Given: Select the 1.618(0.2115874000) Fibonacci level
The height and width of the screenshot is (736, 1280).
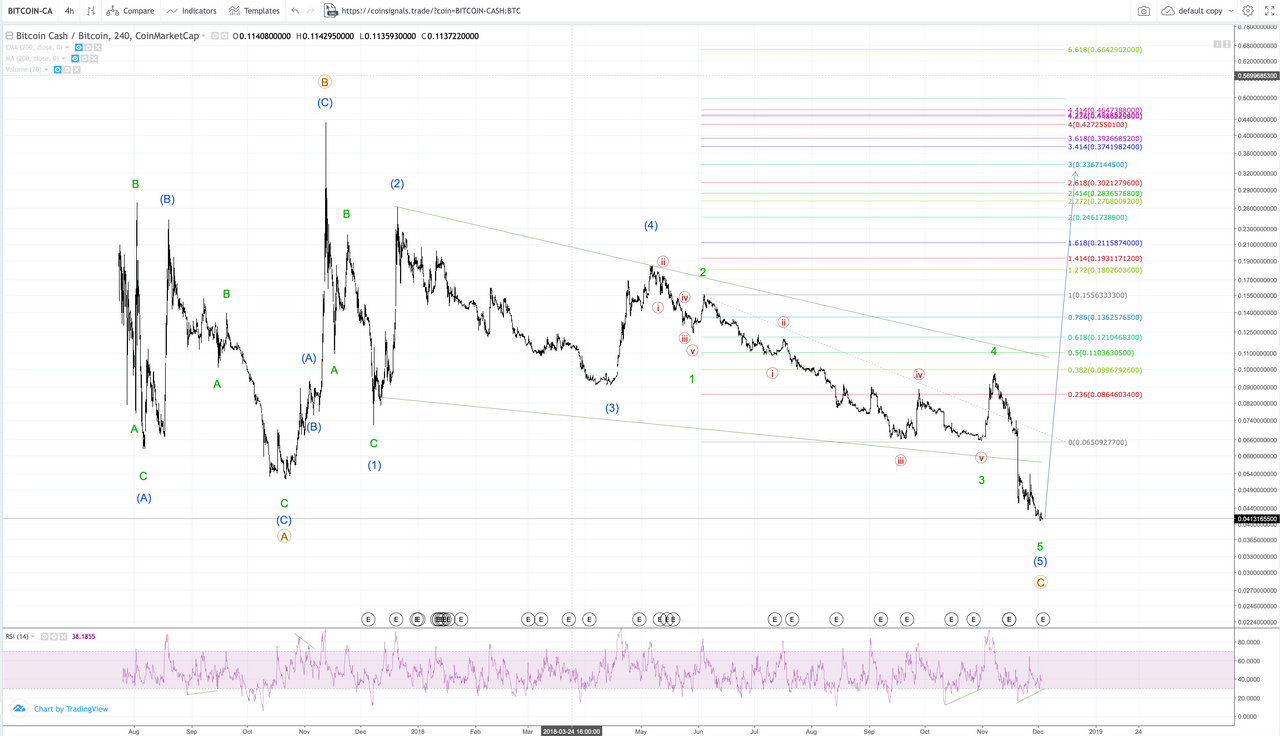Looking at the screenshot, I should click(1105, 243).
